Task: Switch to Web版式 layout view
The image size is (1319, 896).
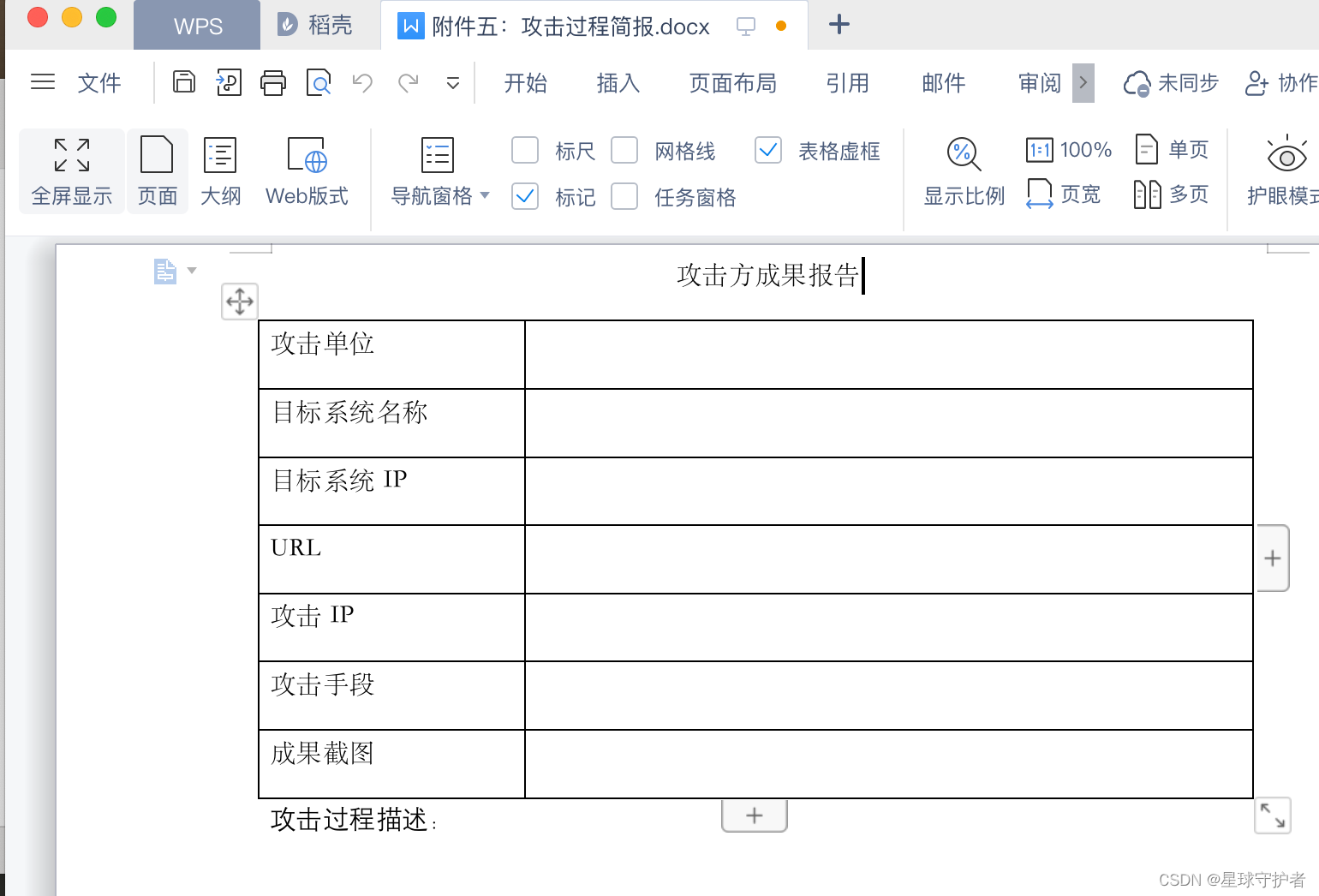Action: point(307,171)
